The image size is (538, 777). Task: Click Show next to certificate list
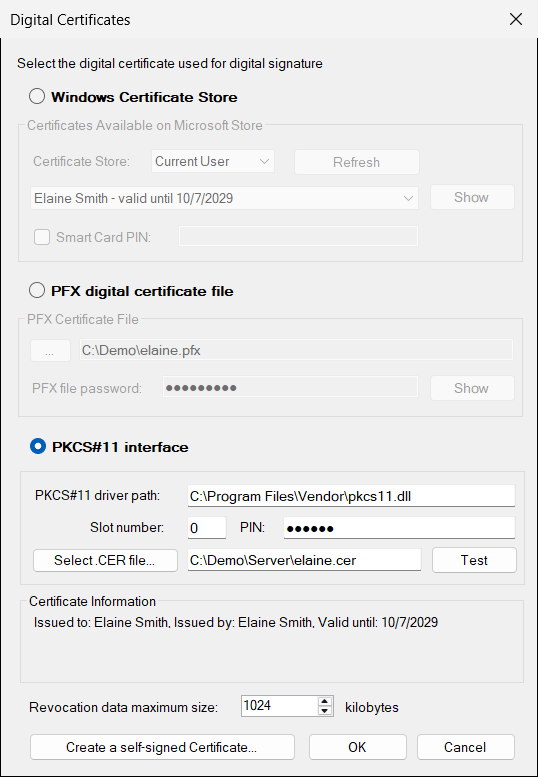(472, 197)
